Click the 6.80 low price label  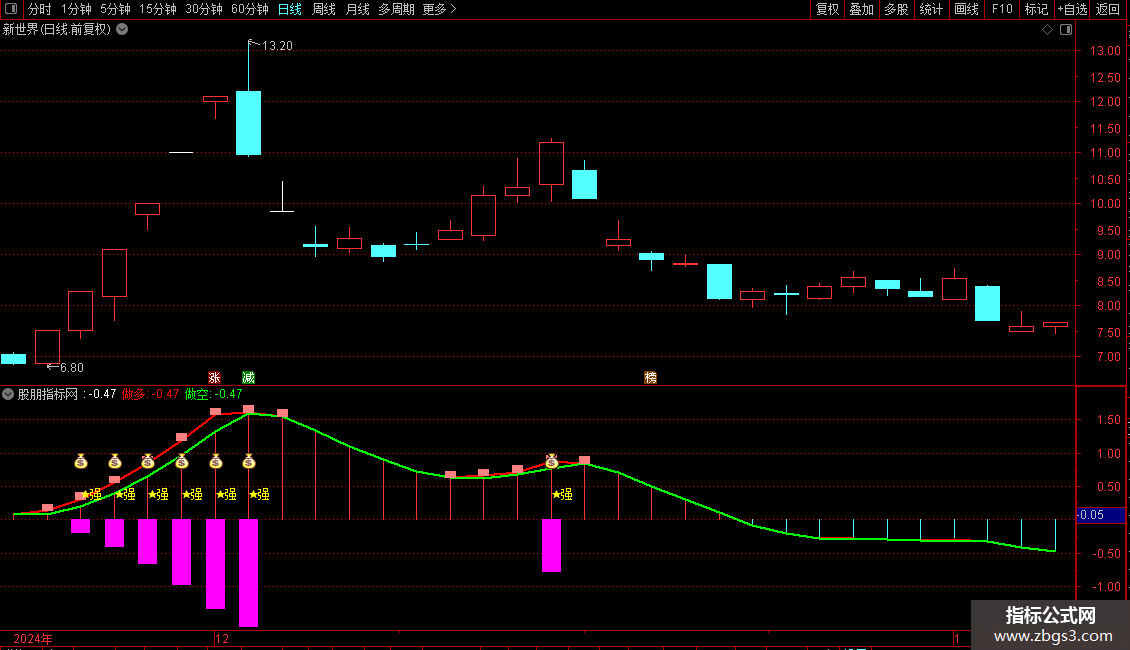[71, 368]
